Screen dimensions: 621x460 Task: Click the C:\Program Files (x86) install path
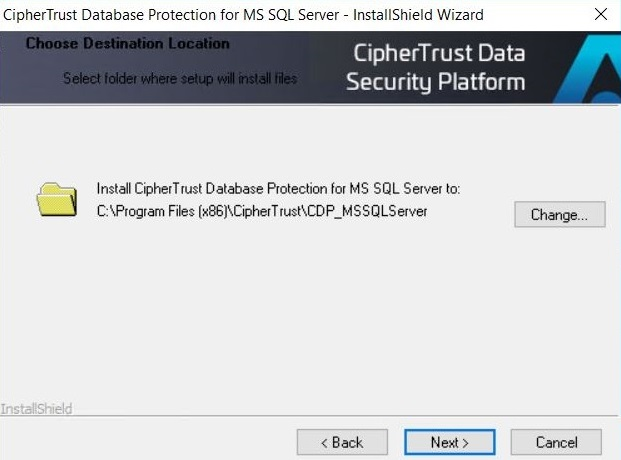(x=262, y=211)
